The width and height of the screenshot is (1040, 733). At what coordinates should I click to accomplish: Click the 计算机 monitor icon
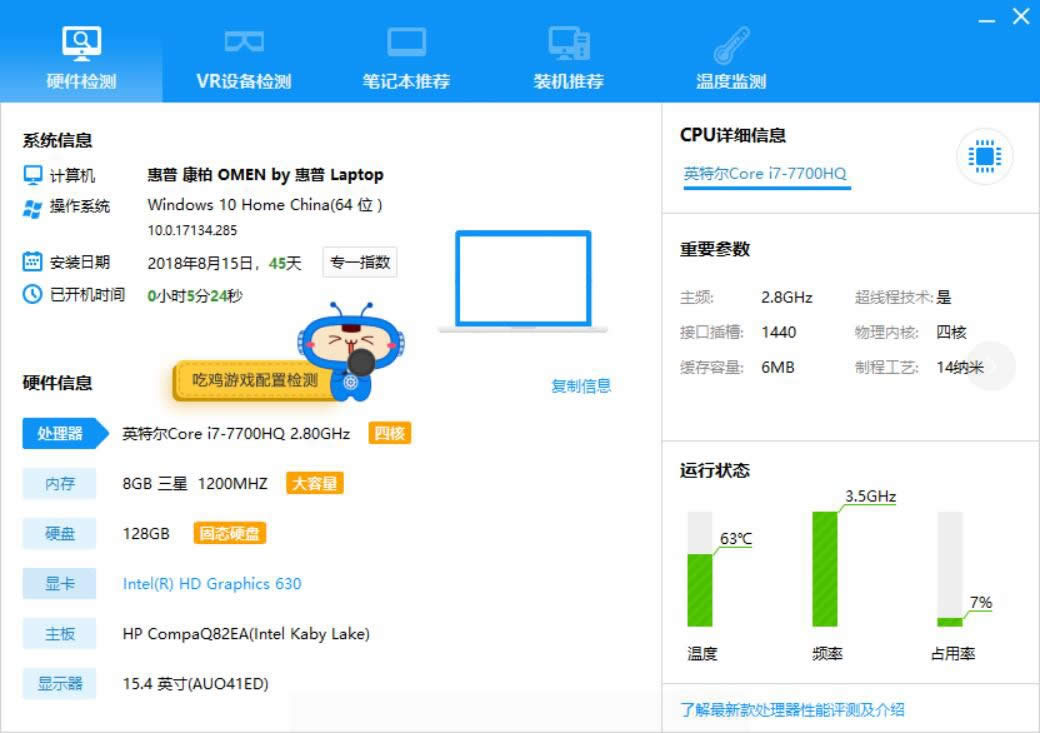click(x=32, y=175)
